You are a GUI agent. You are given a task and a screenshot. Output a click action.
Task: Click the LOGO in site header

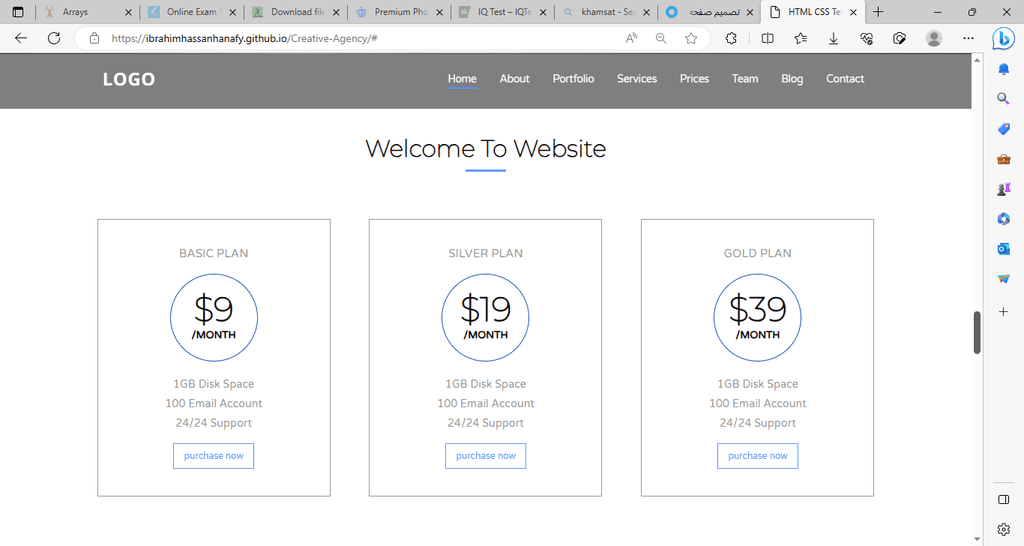coord(129,79)
